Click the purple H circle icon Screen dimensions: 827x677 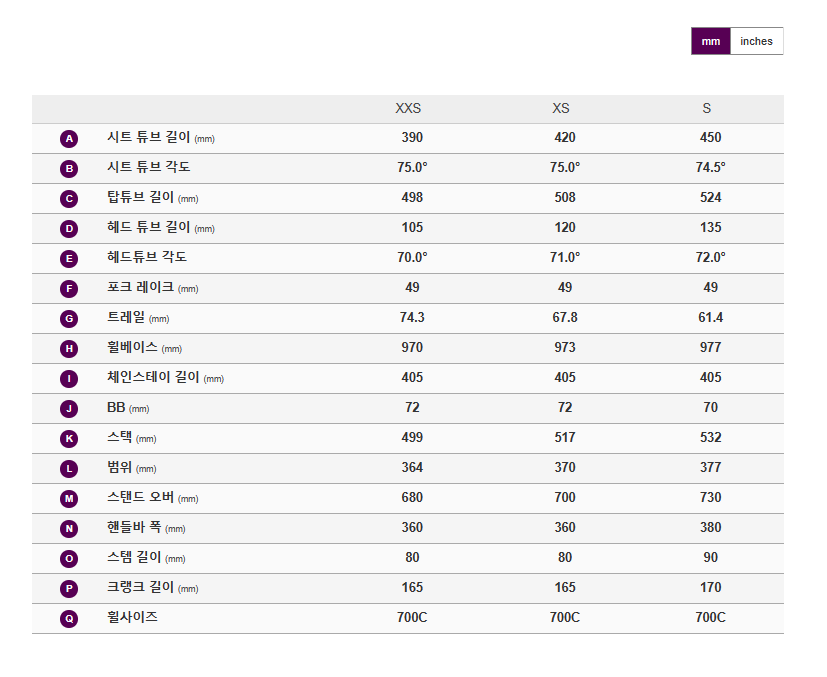[69, 349]
